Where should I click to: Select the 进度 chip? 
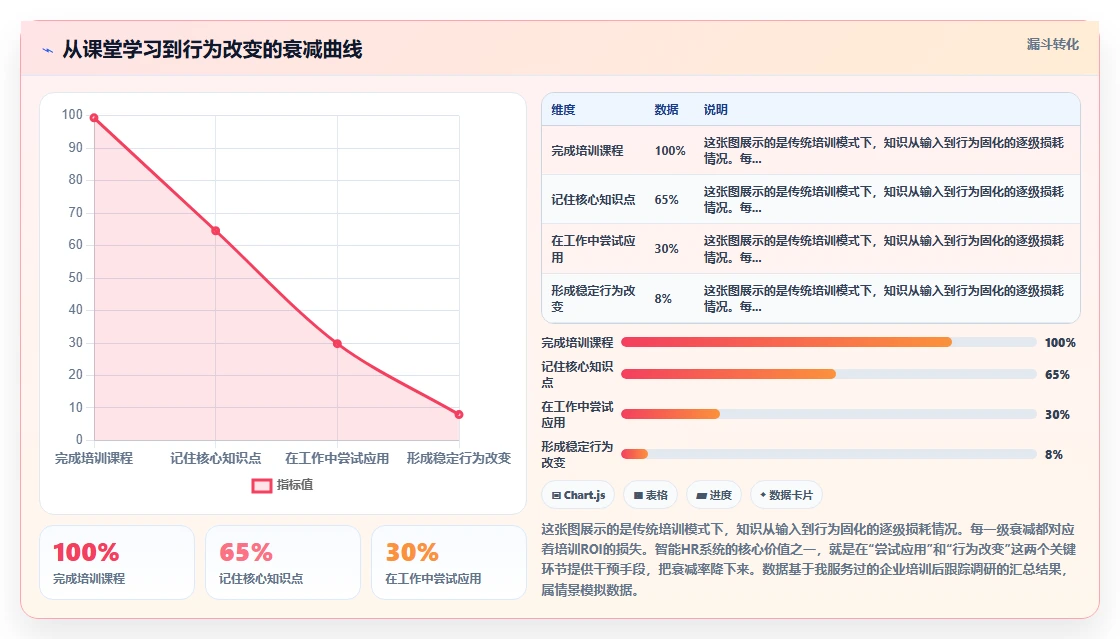[x=714, y=495]
